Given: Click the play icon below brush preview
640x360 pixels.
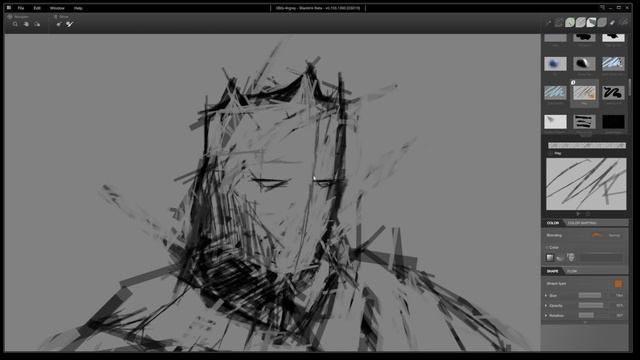Looking at the screenshot, I should click(578, 214).
